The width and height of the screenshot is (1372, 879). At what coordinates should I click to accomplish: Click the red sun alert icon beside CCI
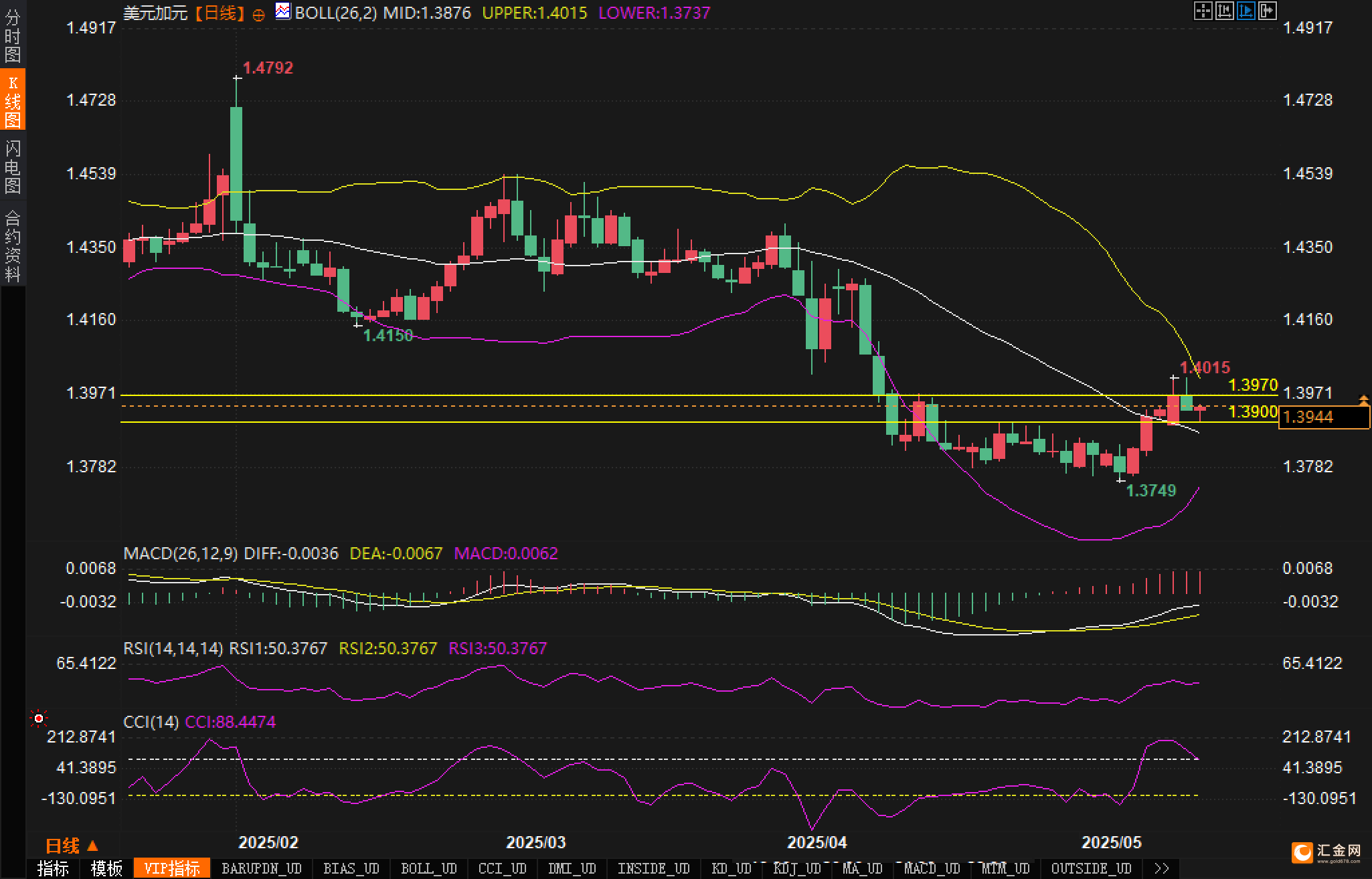tap(39, 718)
